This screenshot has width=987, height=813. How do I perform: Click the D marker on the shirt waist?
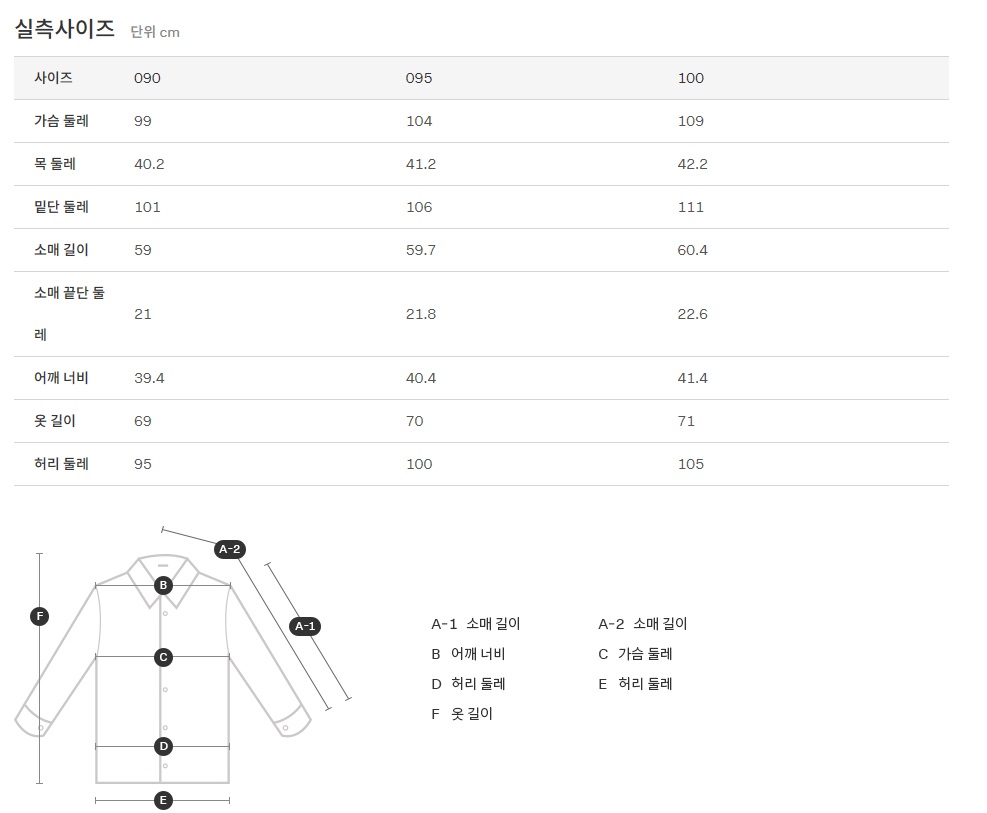point(164,746)
